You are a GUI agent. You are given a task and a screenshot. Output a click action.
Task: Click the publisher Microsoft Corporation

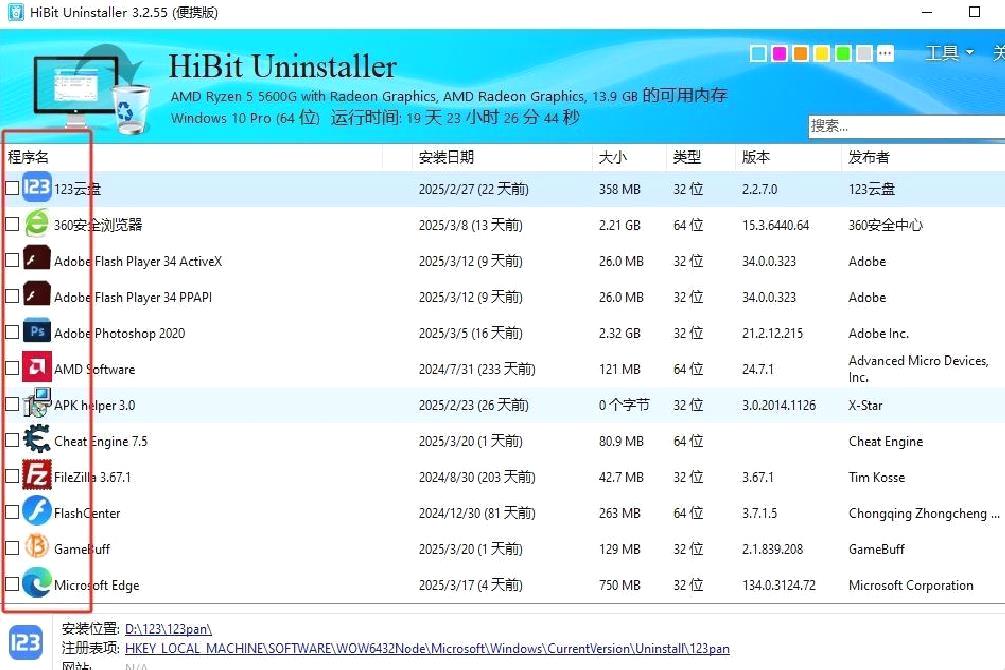pyautogui.click(x=911, y=585)
